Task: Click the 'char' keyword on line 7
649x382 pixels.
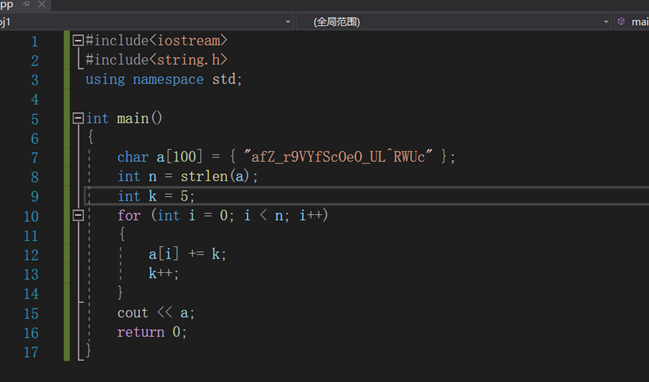Action: (133, 157)
